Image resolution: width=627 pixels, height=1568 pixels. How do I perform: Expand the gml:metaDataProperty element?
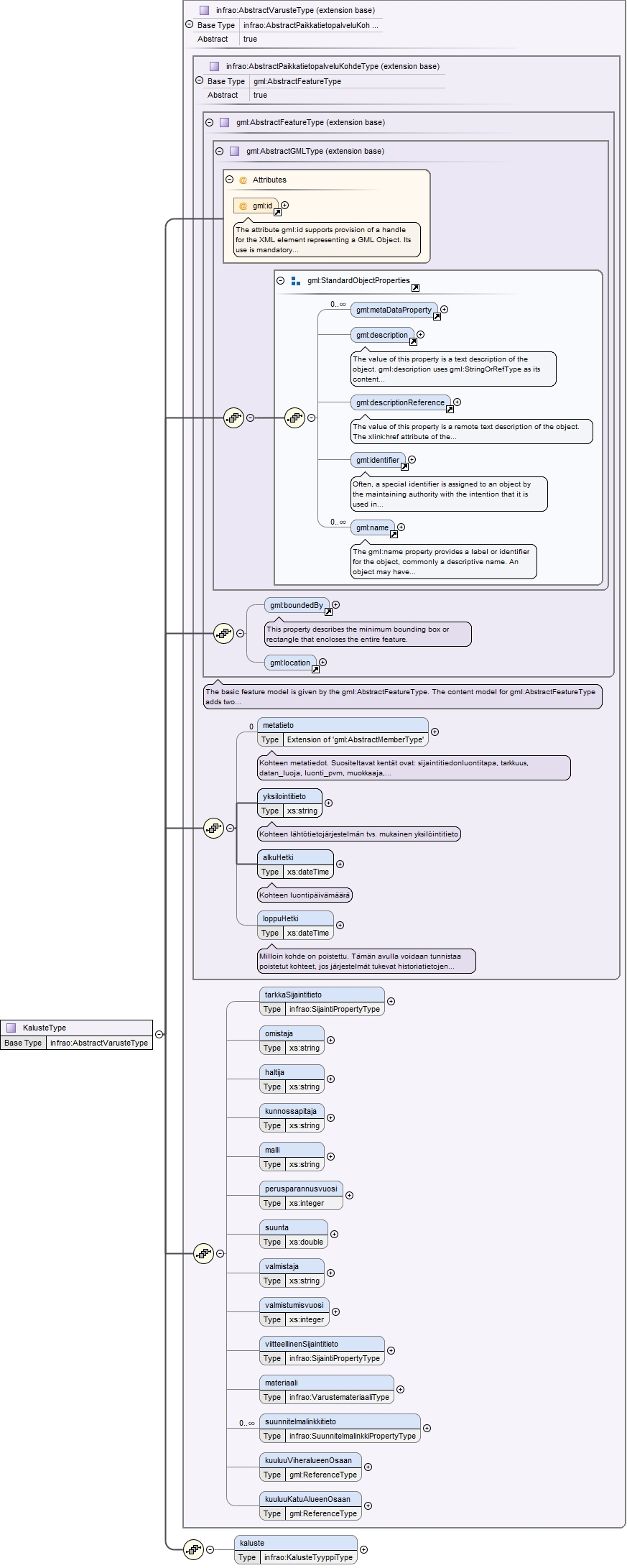[445, 310]
